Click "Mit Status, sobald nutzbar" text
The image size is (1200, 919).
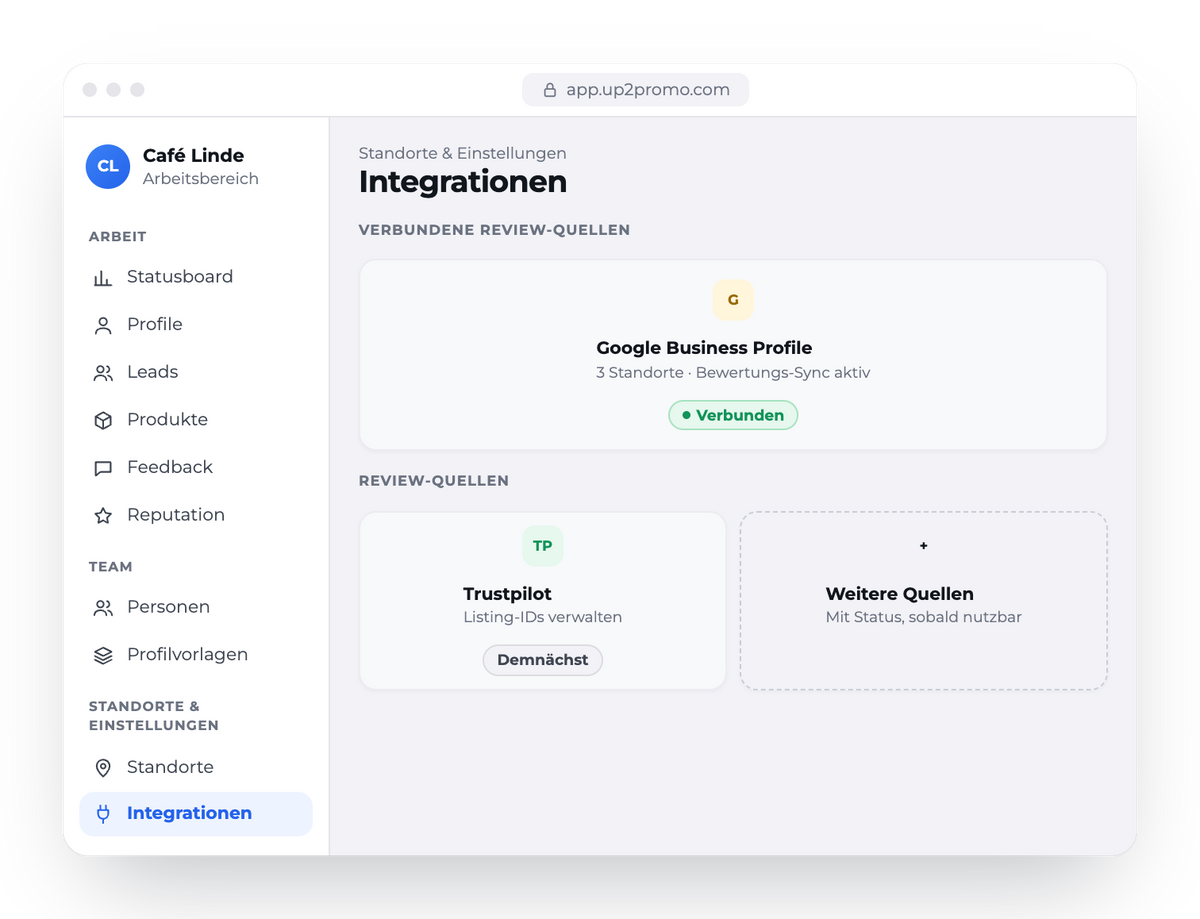(x=924, y=618)
